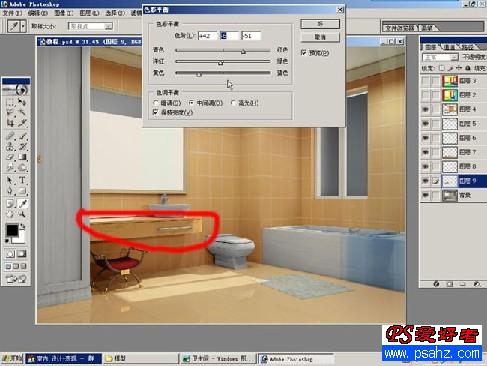This screenshot has width=487, height=366.
Task: Switch to Adobe Photoshop taskbar button
Action: 296,359
